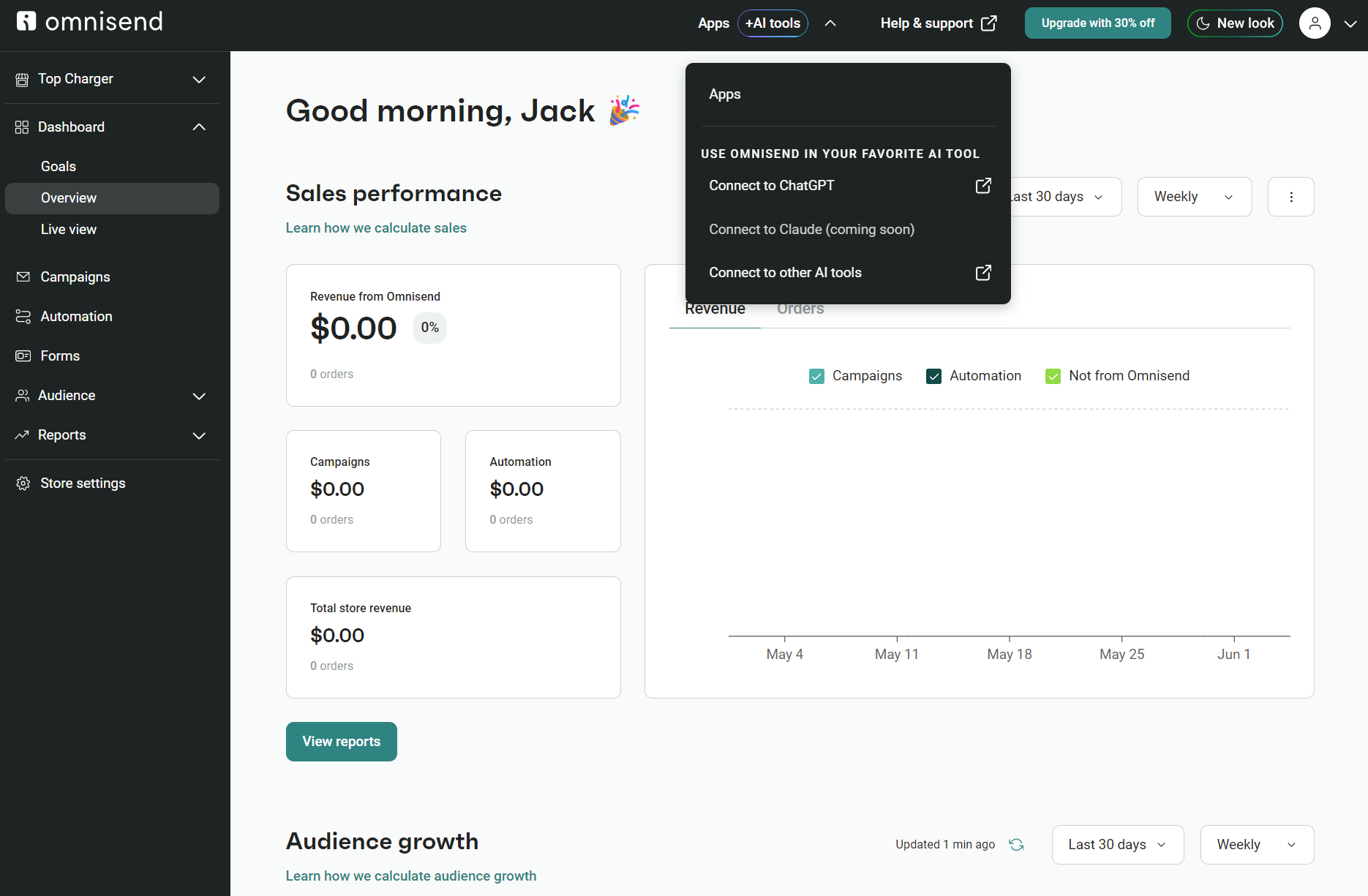This screenshot has height=896, width=1368.
Task: Expand the Audience section chevron
Action: point(199,396)
